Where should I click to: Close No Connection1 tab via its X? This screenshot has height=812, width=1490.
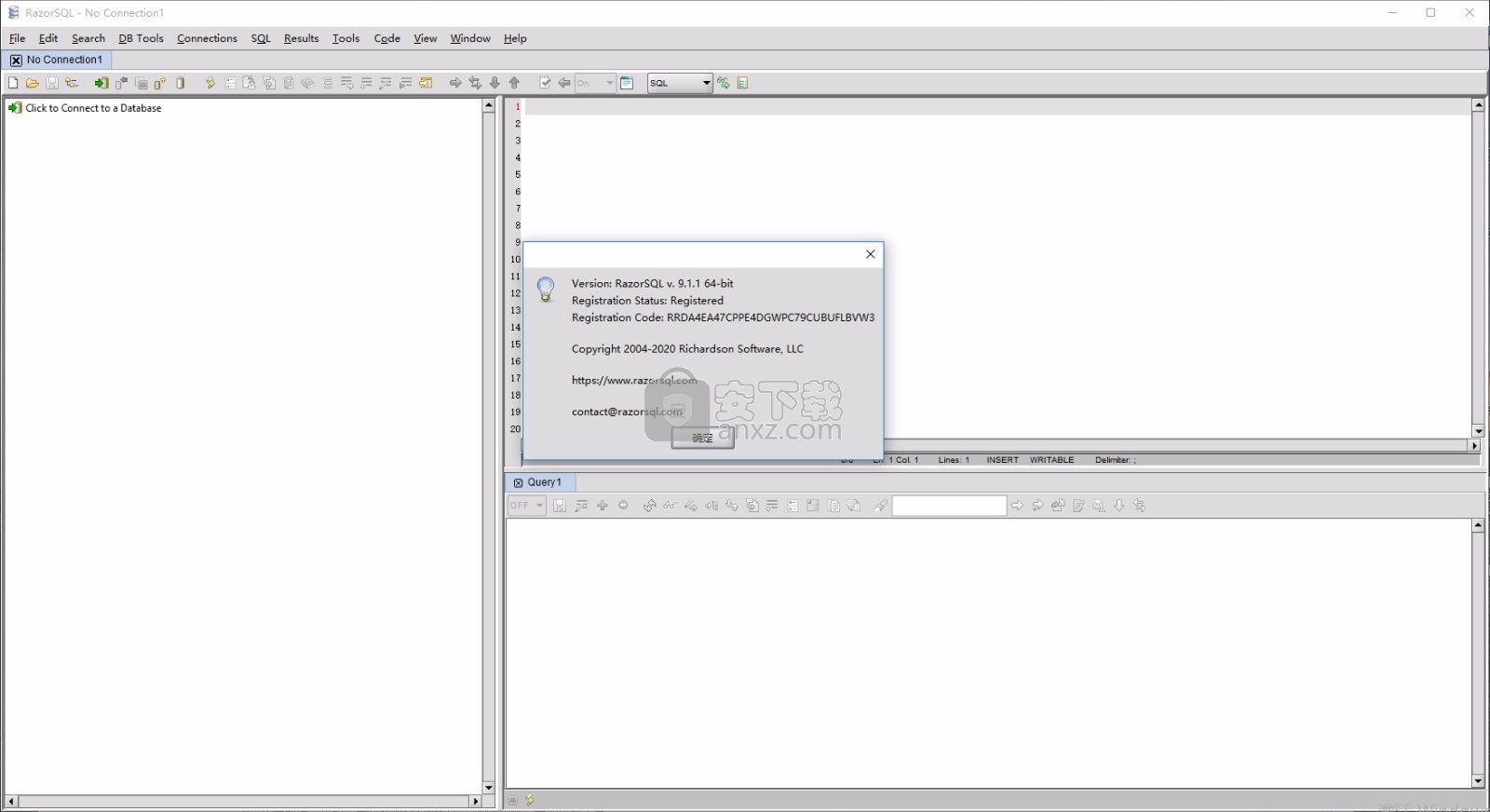(16, 60)
